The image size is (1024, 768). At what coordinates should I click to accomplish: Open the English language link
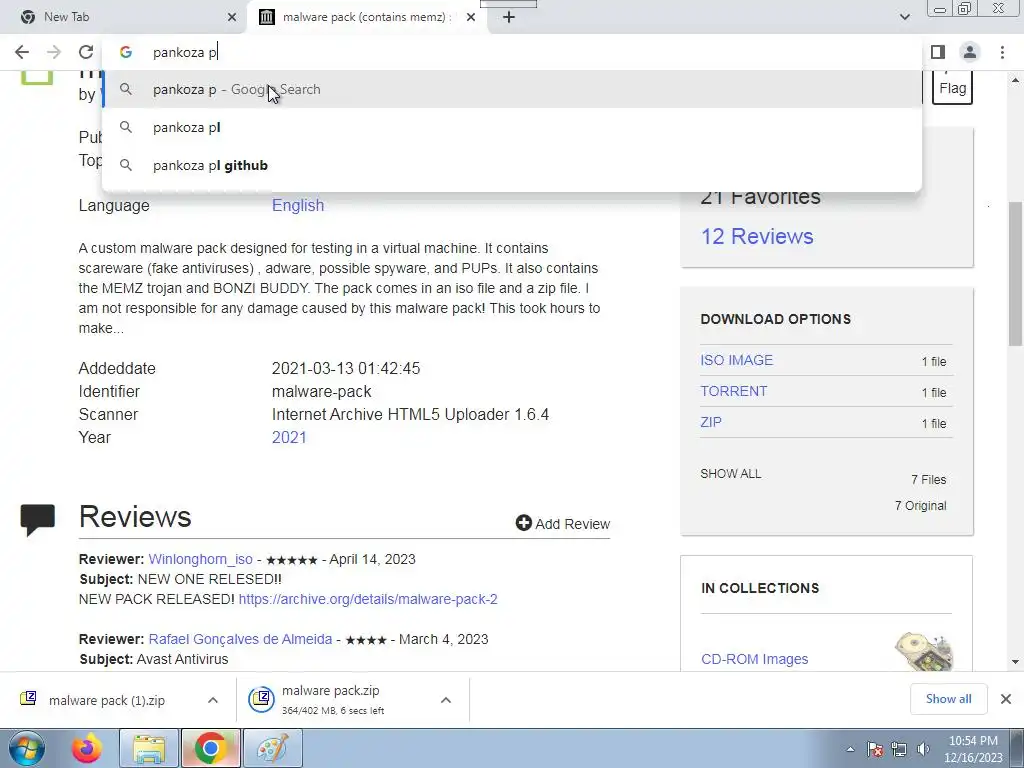tap(298, 205)
